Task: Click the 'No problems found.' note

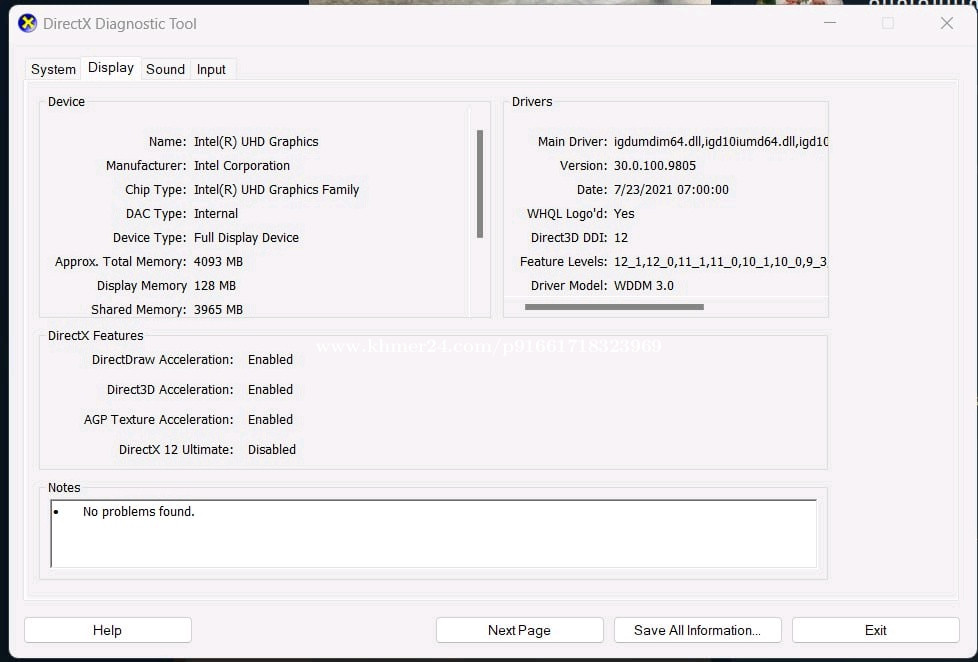Action: [x=138, y=512]
